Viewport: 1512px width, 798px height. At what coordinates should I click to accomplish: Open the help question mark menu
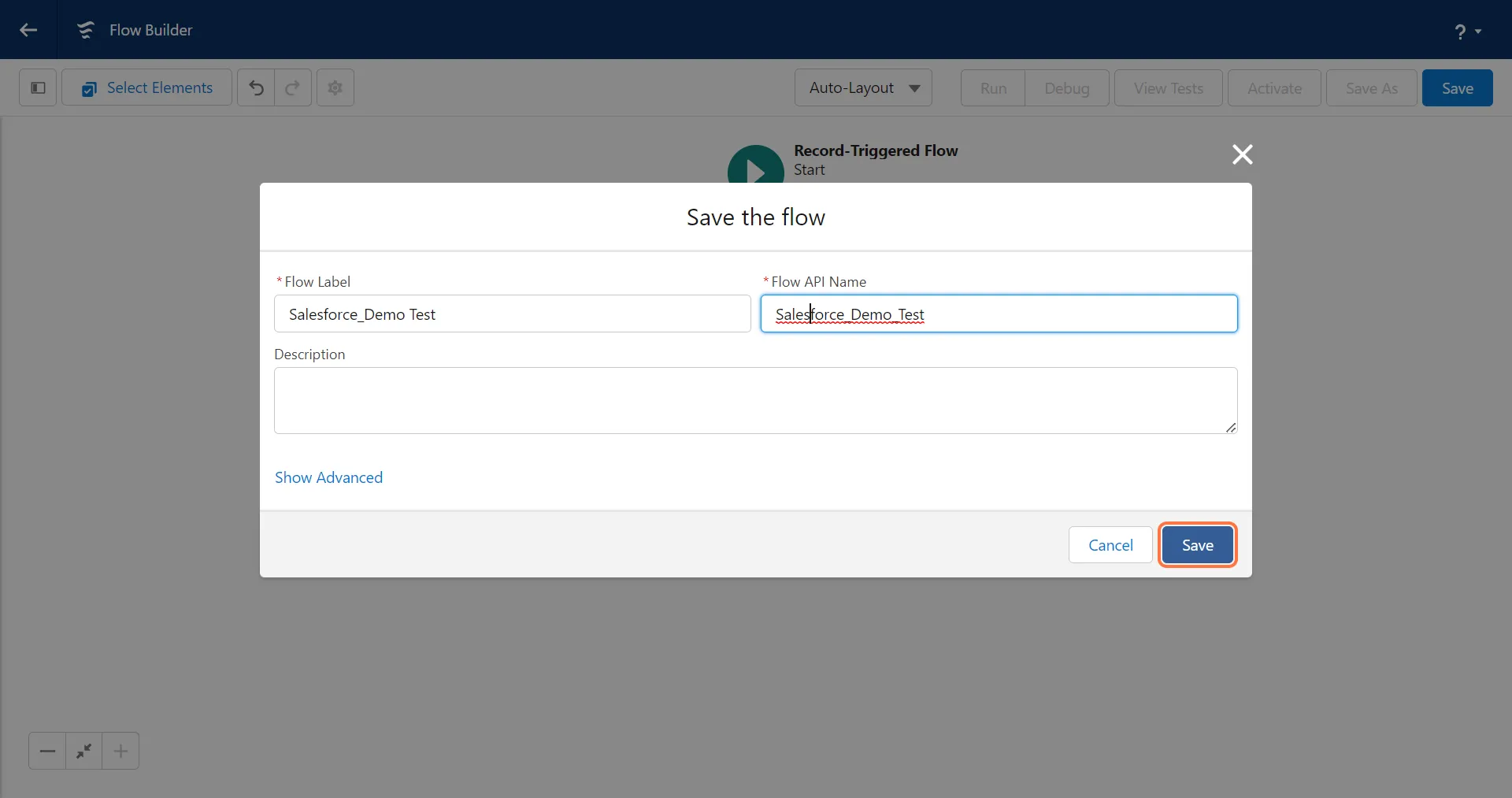coord(1466,32)
